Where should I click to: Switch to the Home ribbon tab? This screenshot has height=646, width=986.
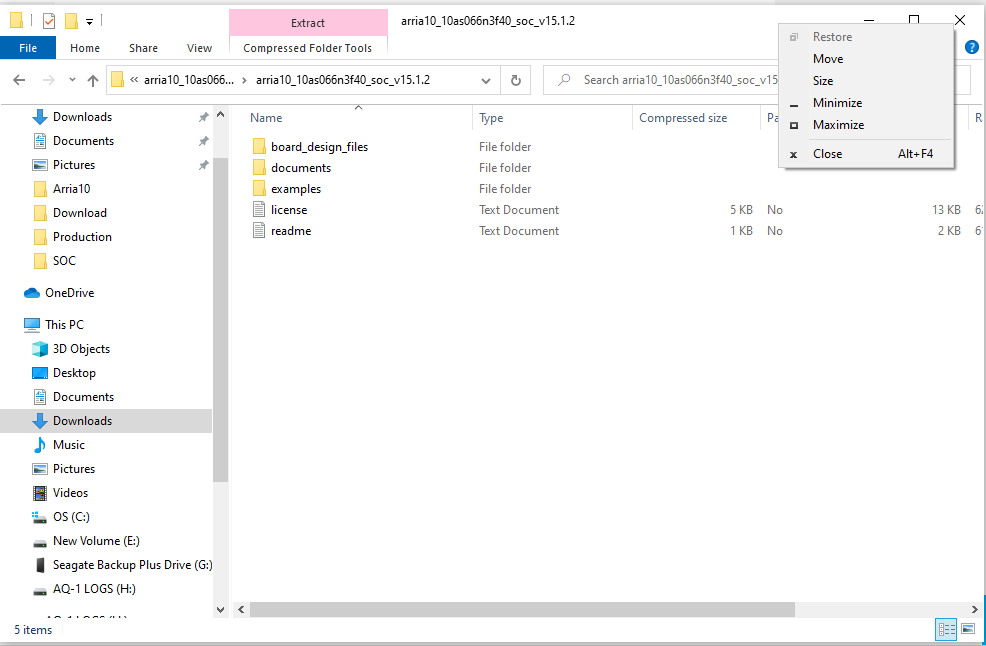85,48
